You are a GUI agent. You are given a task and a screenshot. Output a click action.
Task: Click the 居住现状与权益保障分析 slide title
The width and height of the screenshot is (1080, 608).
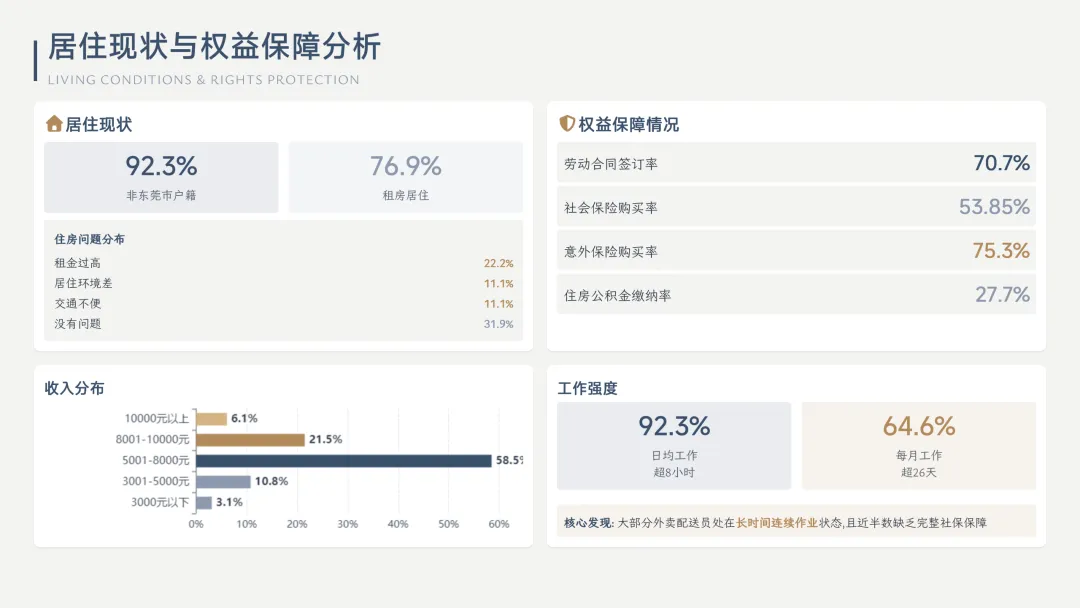pyautogui.click(x=215, y=47)
